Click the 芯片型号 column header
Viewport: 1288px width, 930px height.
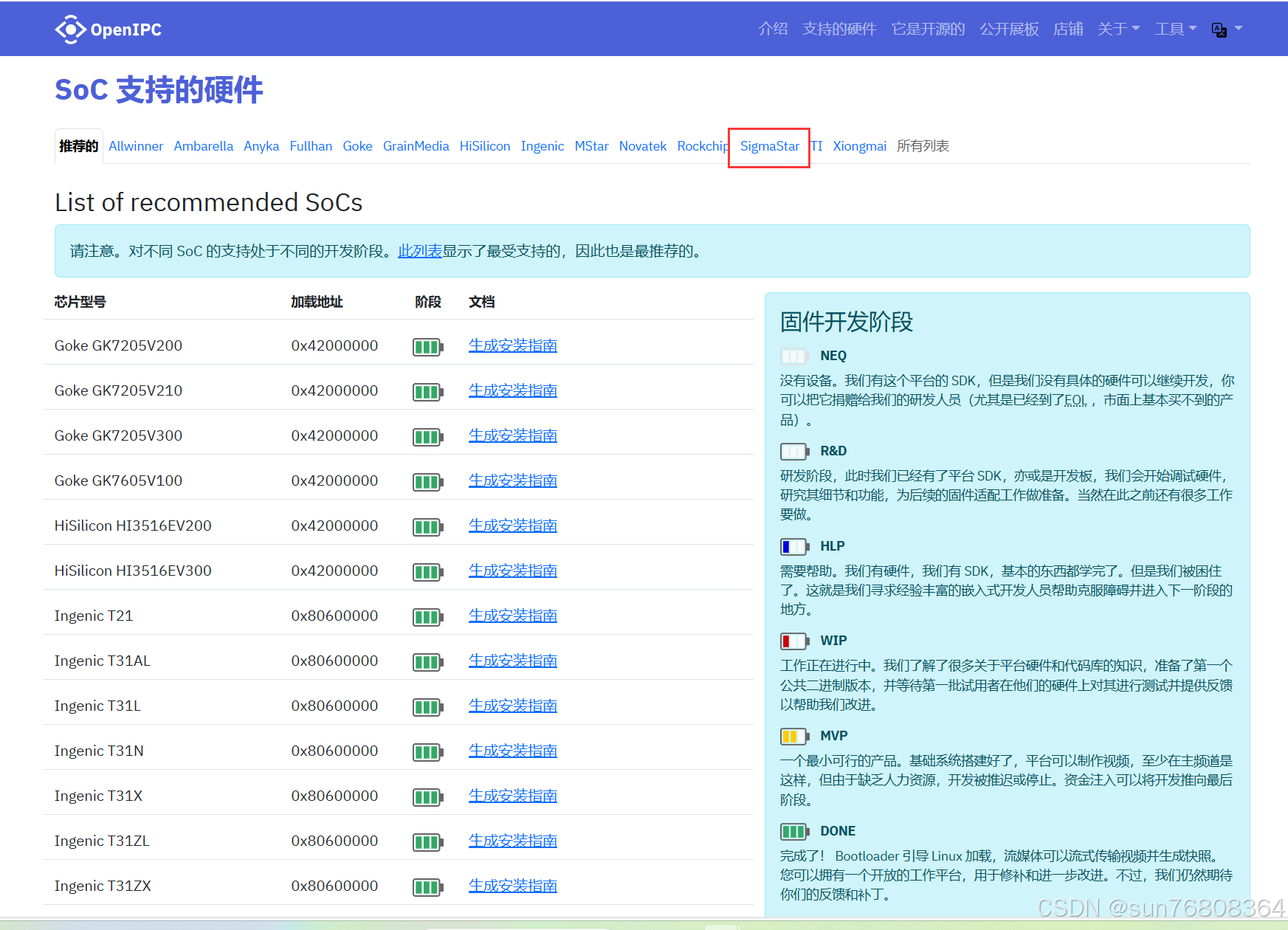click(x=80, y=302)
